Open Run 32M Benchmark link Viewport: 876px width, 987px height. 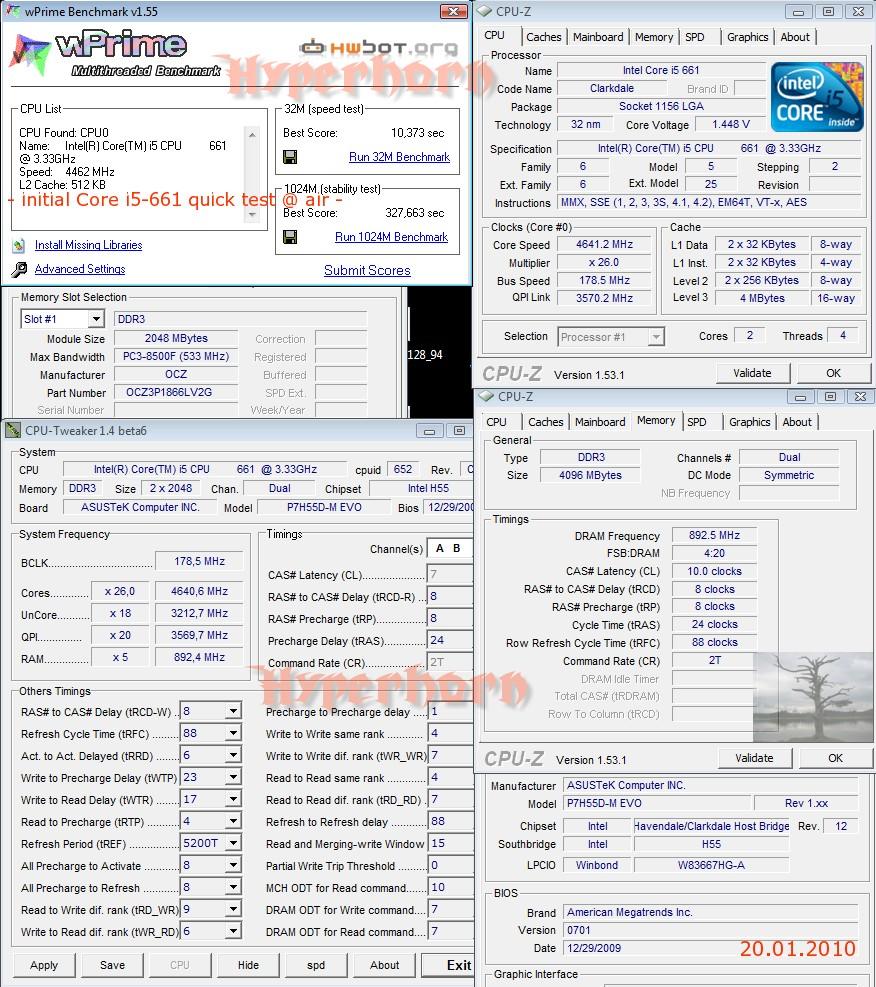tap(399, 157)
